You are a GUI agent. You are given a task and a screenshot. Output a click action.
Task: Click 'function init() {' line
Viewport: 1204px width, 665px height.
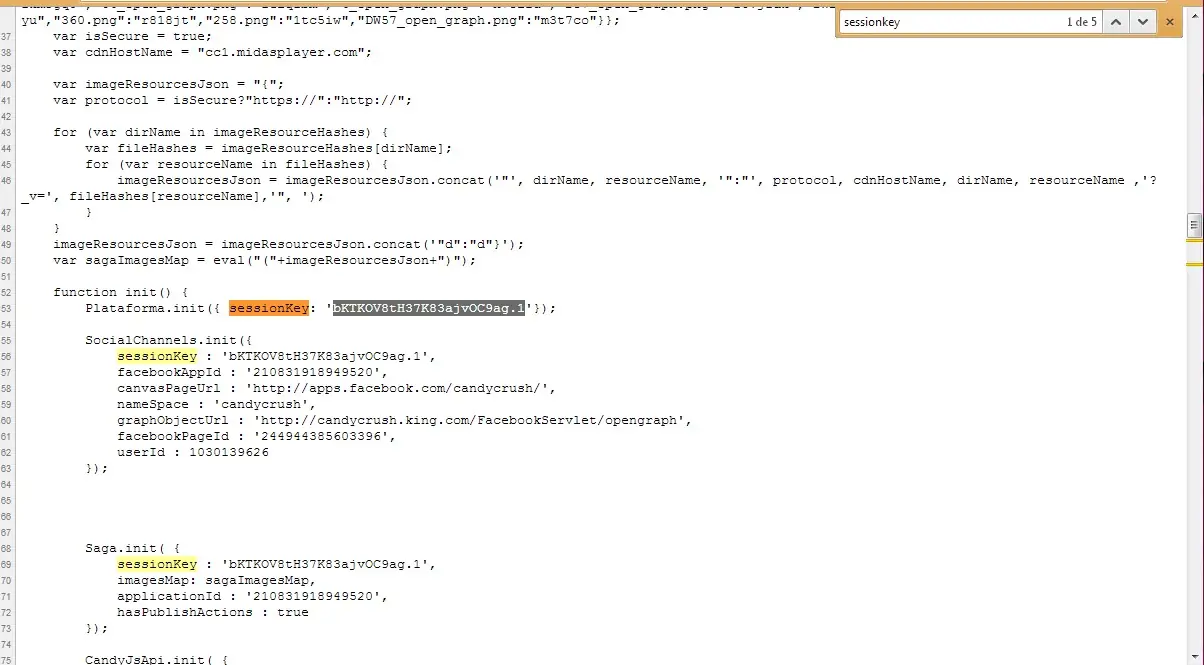pos(121,292)
